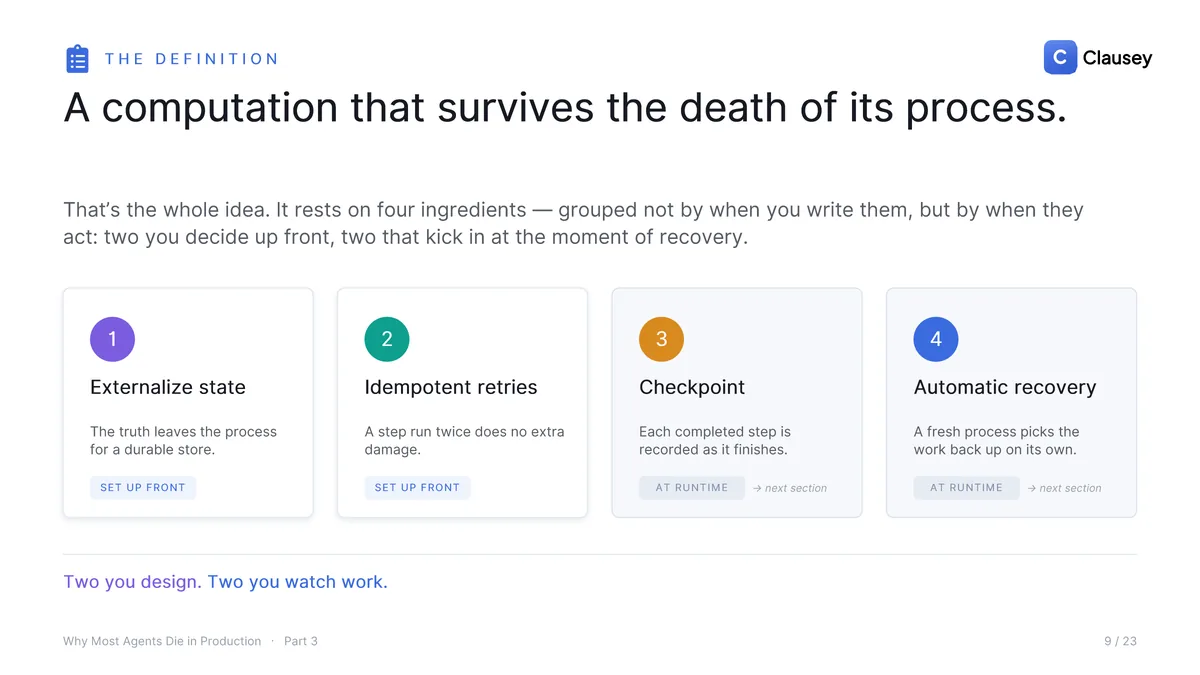Follow the next section link in Automatic recovery card
The image size is (1200, 675).
tap(1064, 488)
